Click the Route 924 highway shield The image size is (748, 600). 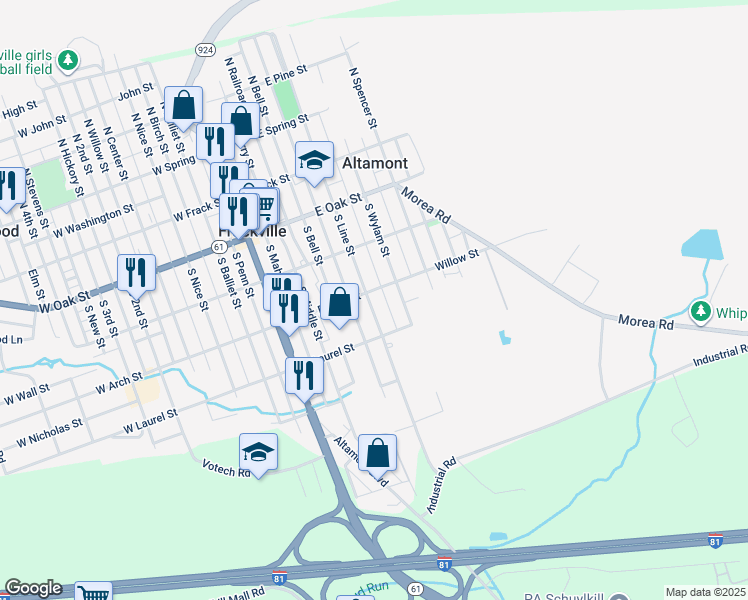tap(205, 50)
